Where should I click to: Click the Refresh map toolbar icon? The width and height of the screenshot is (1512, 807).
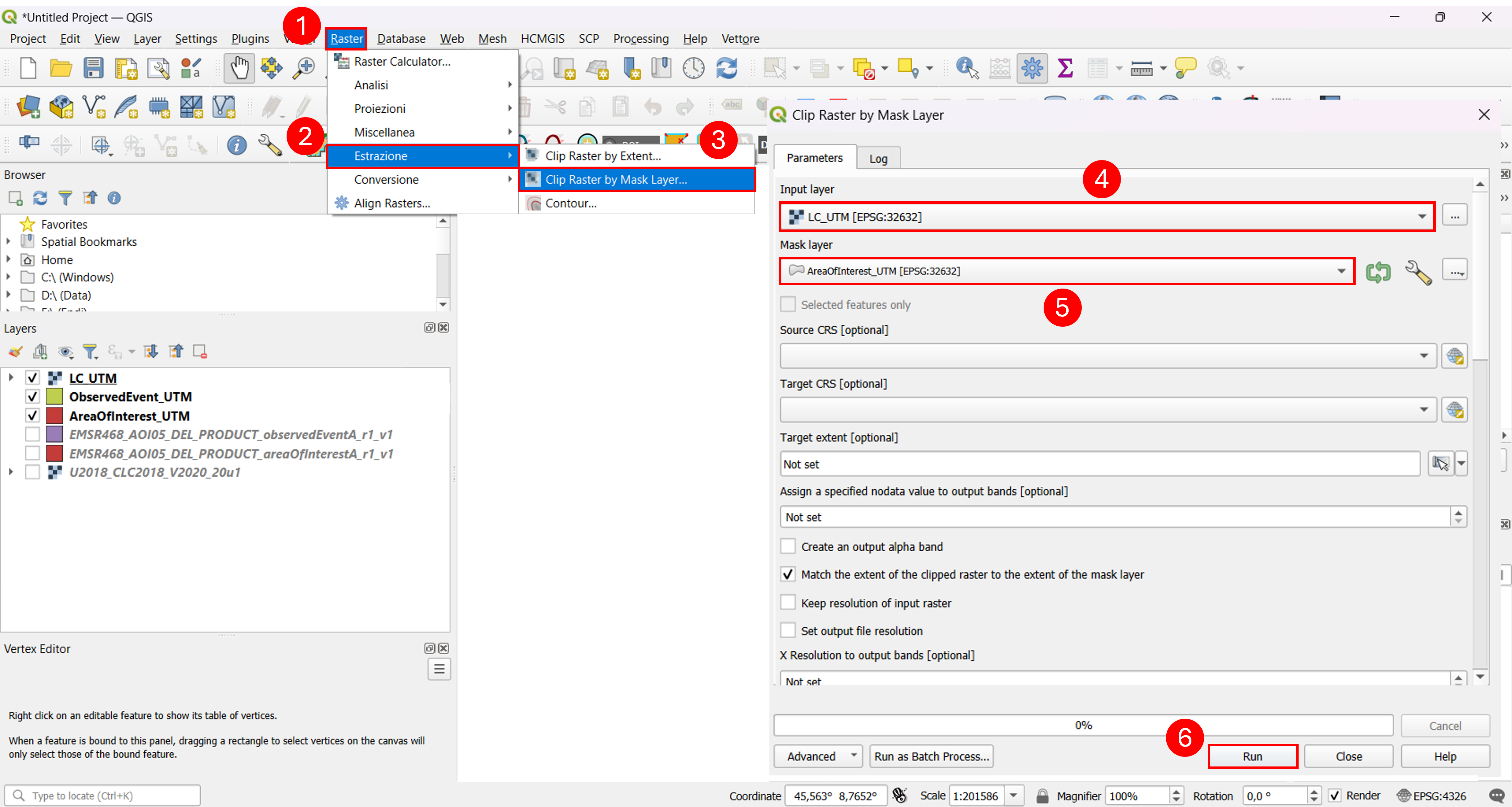[x=727, y=68]
